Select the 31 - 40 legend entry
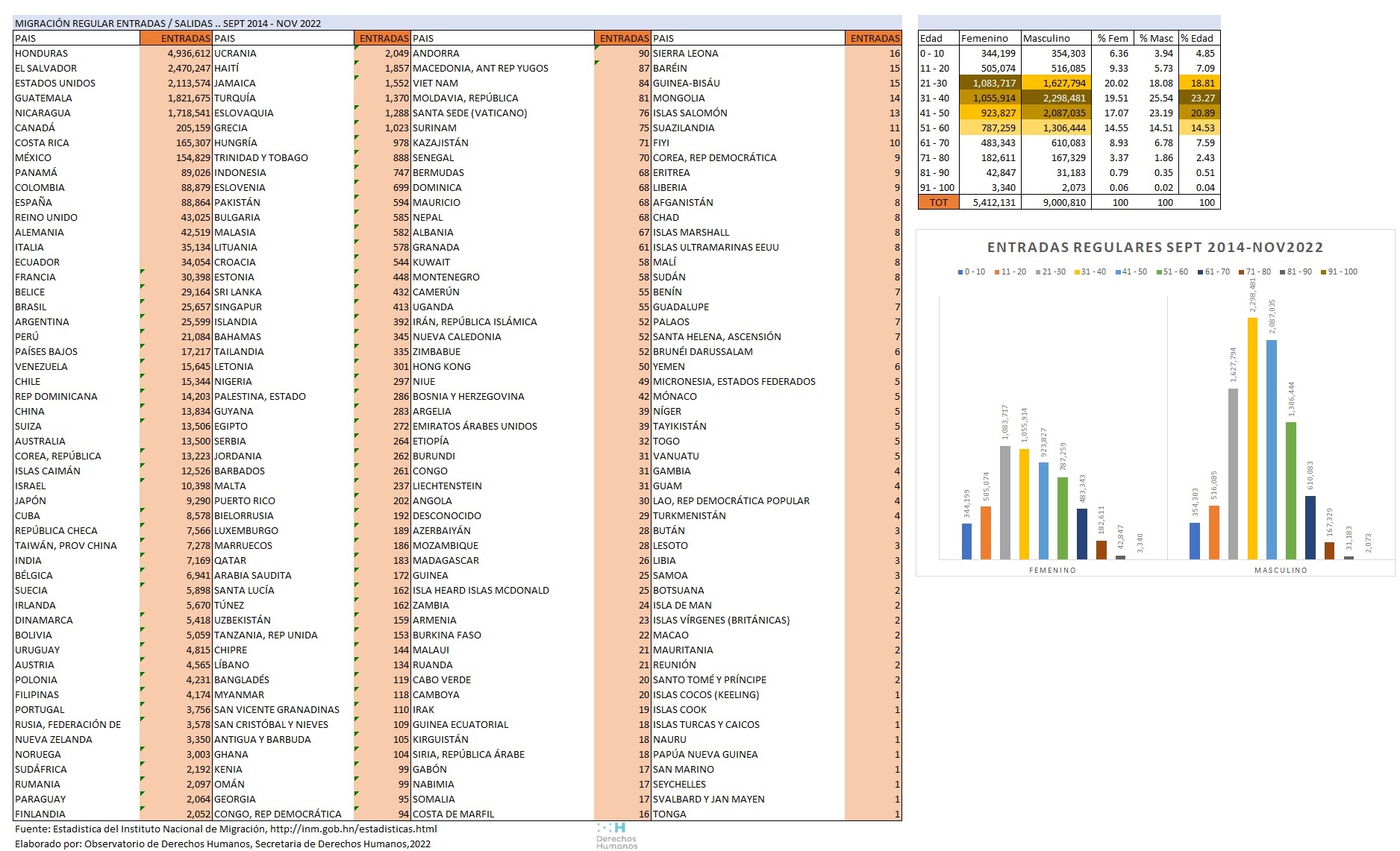The width and height of the screenshot is (1400, 851). click(1093, 272)
